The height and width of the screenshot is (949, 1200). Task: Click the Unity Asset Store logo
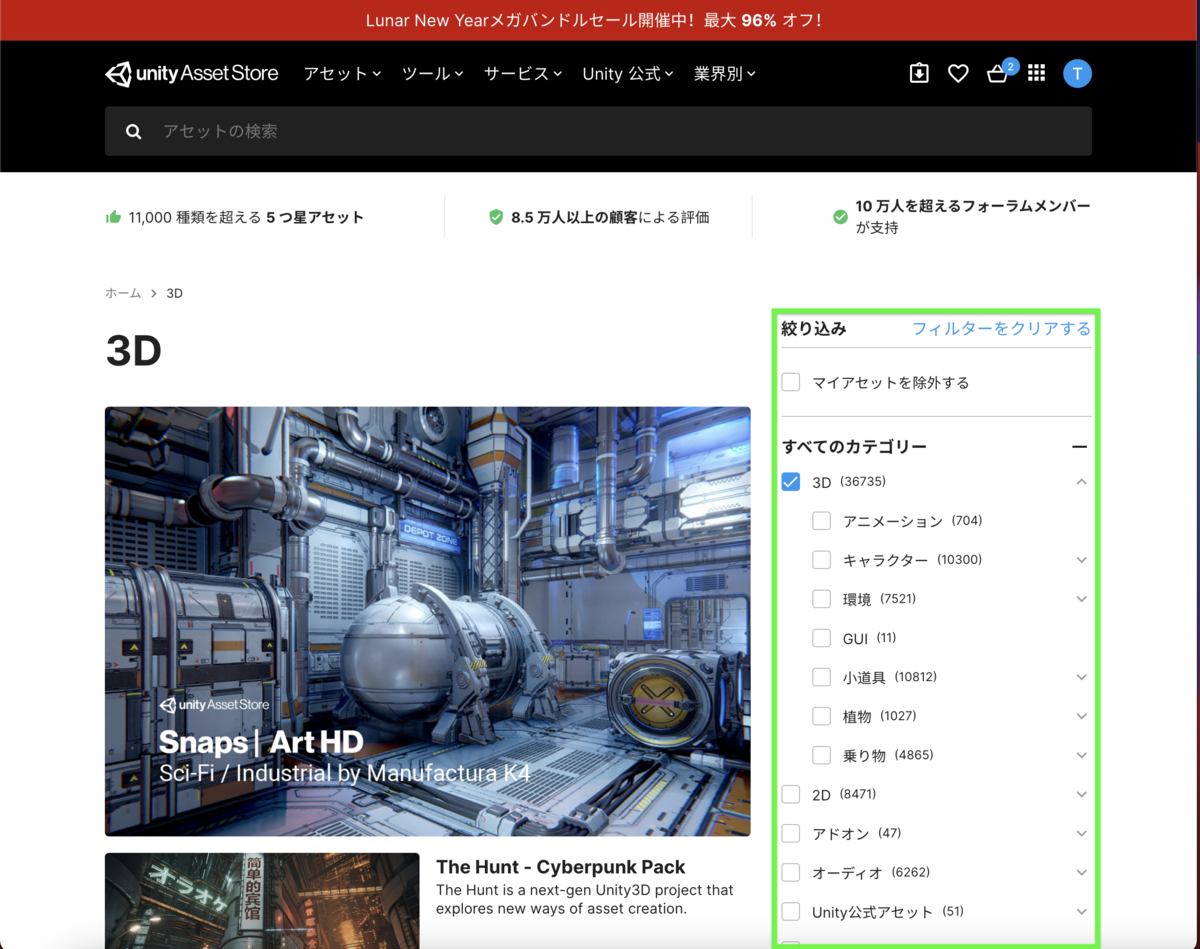[x=192, y=74]
